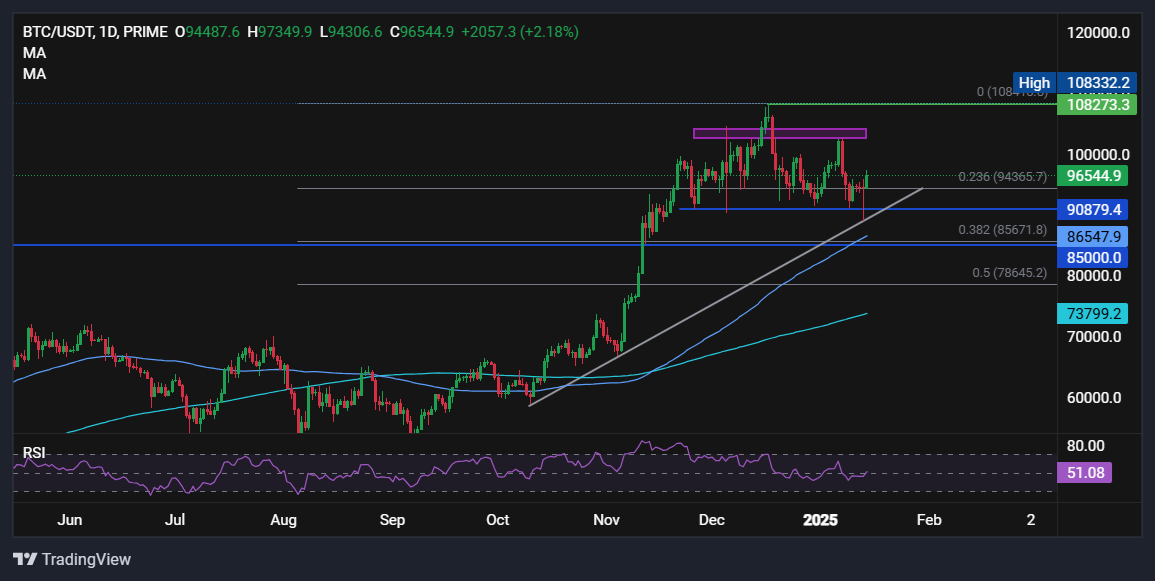Click the 80.00 RSI scale label
This screenshot has height=581, width=1155.
[1086, 446]
